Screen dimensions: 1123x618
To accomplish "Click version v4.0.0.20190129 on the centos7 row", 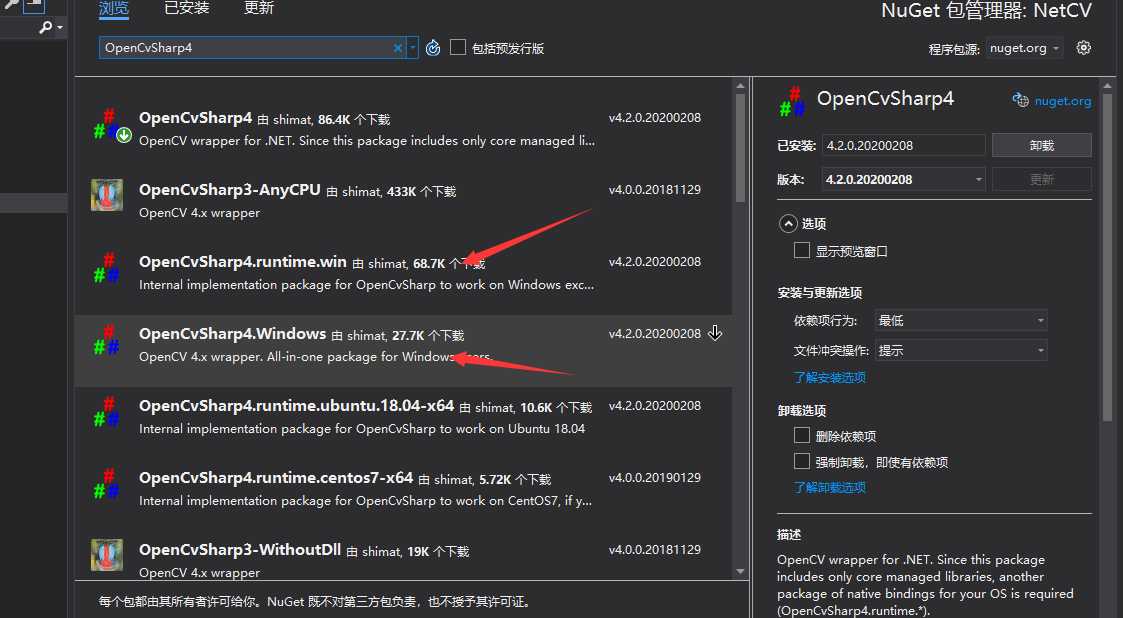I will [x=655, y=478].
